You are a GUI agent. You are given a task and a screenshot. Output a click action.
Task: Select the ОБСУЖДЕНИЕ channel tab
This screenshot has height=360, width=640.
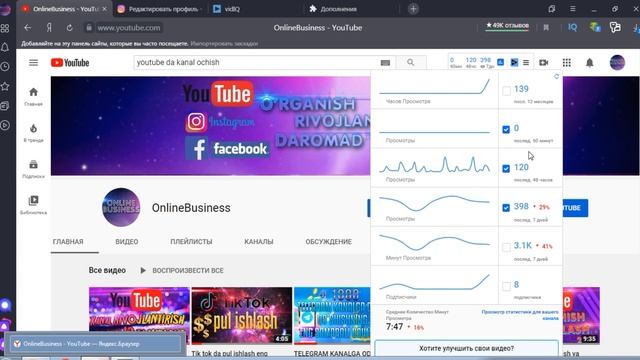click(x=329, y=242)
